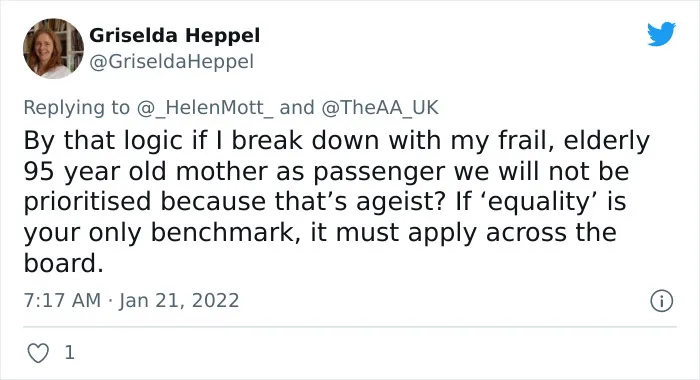
Task: Click the horizontal divider below the timestamp
Action: (350, 326)
